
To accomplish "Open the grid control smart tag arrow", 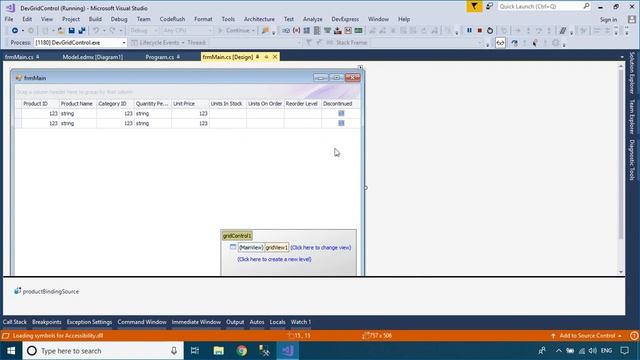I will pos(360,67).
